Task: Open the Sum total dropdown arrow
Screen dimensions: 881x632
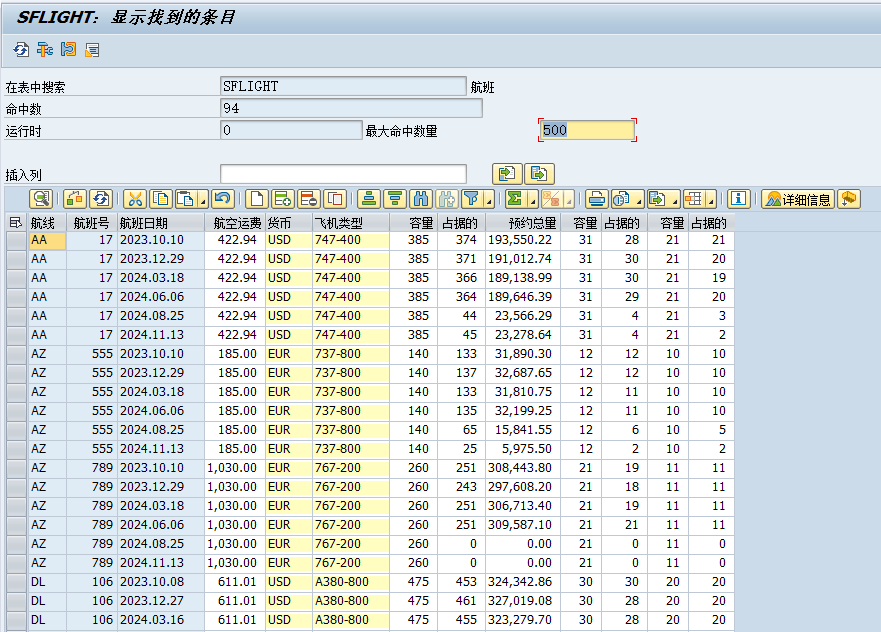Action: [x=532, y=201]
